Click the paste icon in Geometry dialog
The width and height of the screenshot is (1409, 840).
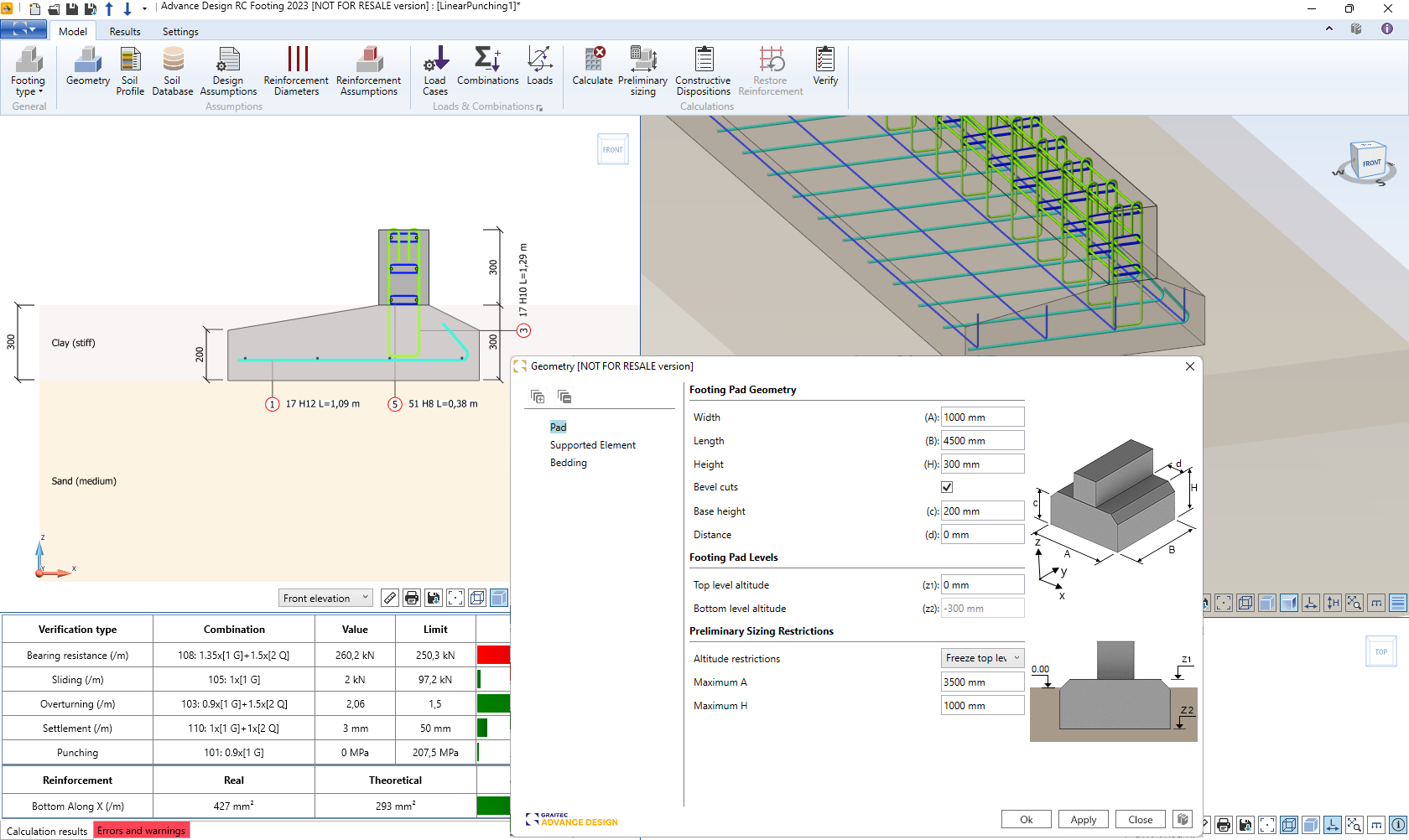coord(564,397)
